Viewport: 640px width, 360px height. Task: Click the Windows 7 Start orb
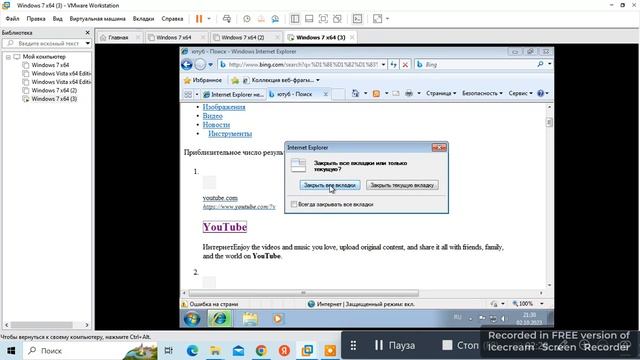(192, 318)
